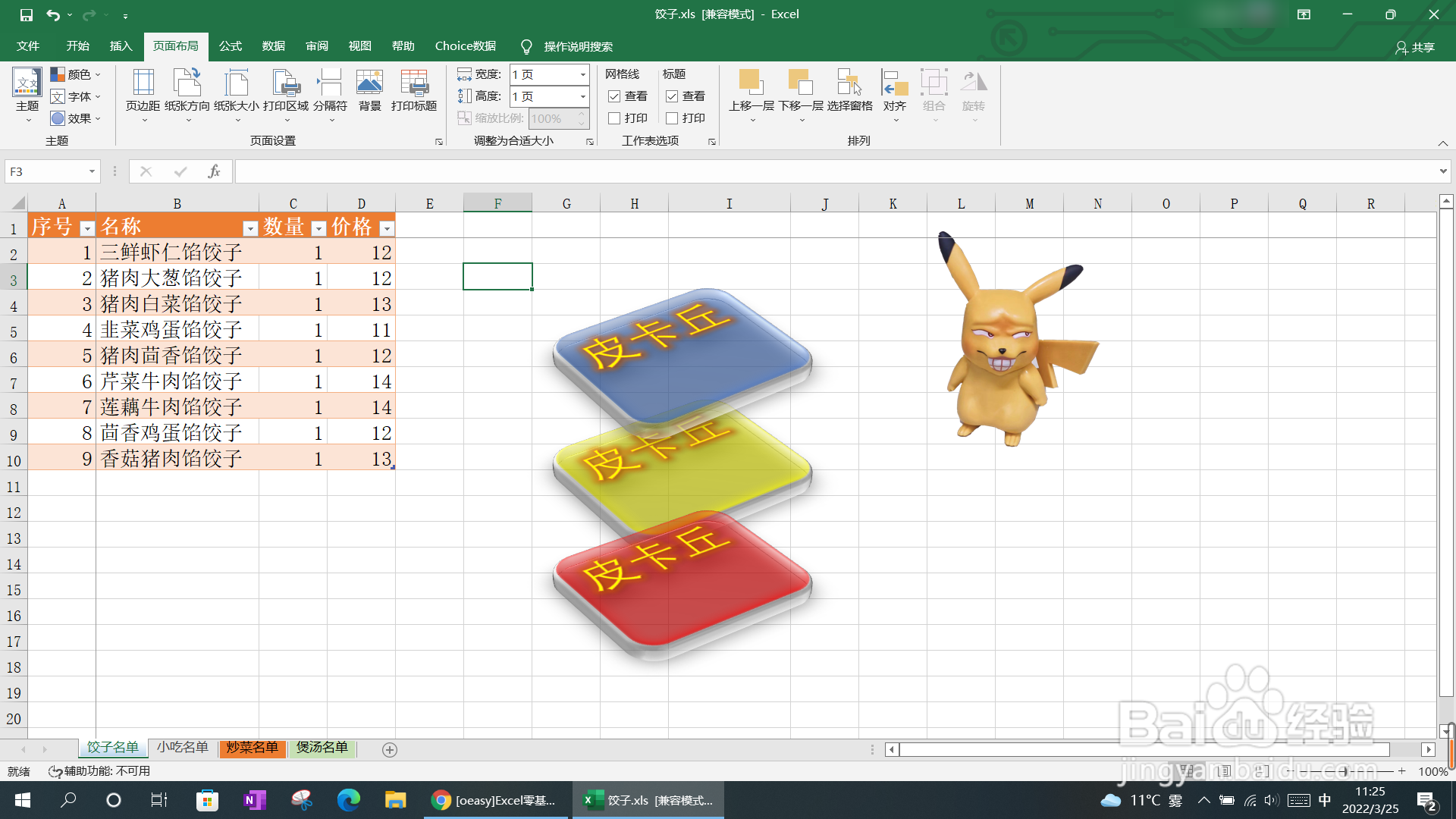
Task: Switch to the 开始 ribbon tab
Action: pos(77,46)
